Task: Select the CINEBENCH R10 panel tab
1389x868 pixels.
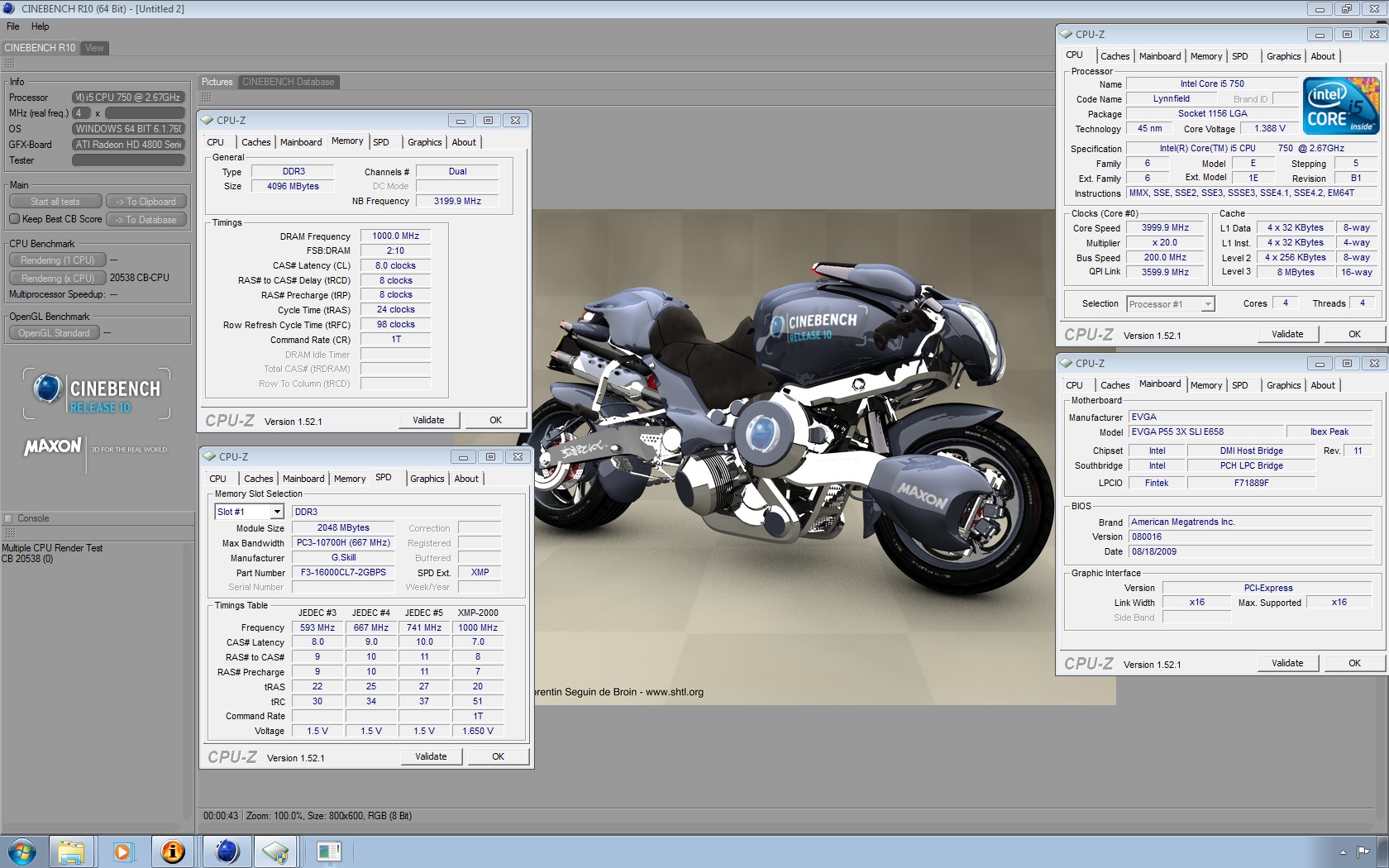Action: click(40, 48)
